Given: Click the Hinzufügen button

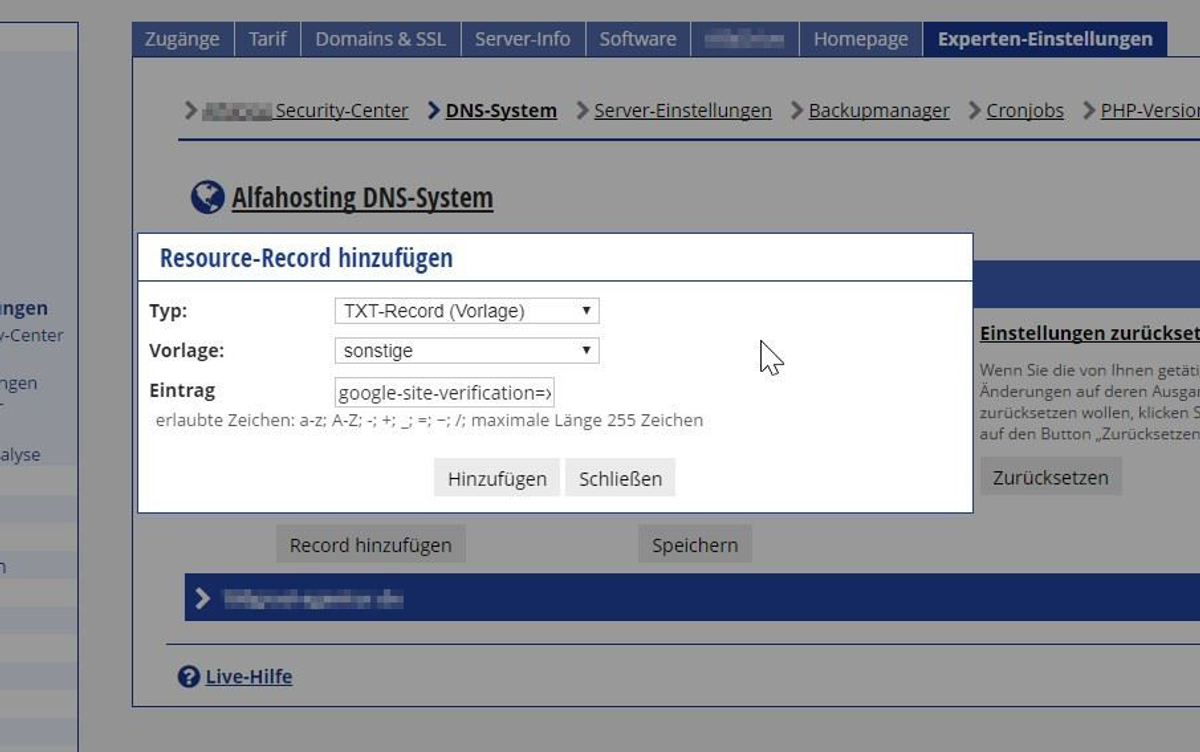Looking at the screenshot, I should (x=497, y=478).
